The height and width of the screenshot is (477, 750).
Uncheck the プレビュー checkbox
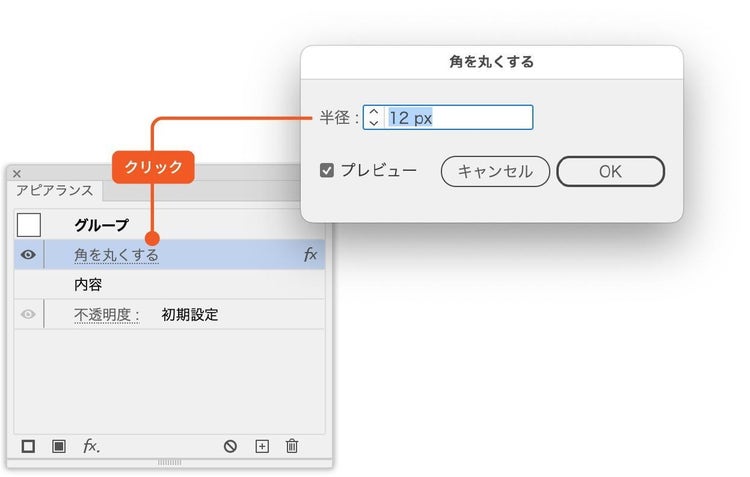327,170
